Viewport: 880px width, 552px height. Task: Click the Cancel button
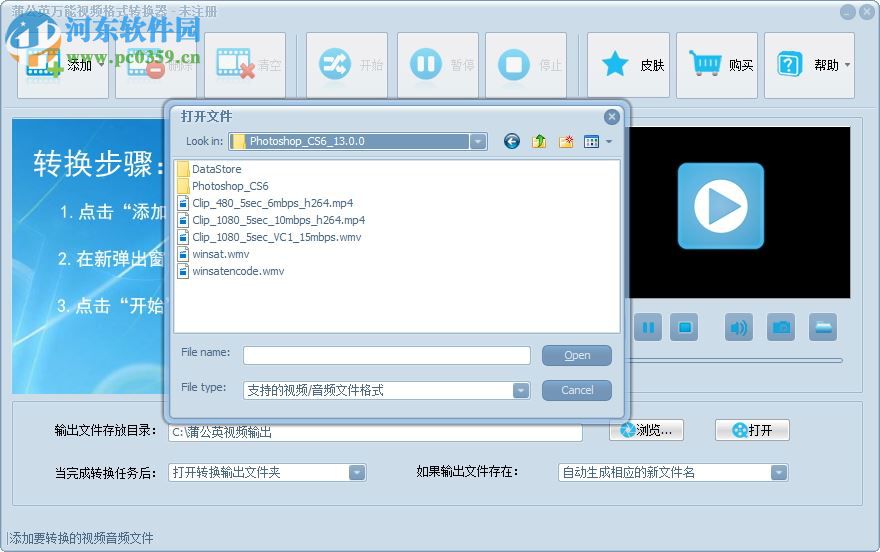coord(576,390)
